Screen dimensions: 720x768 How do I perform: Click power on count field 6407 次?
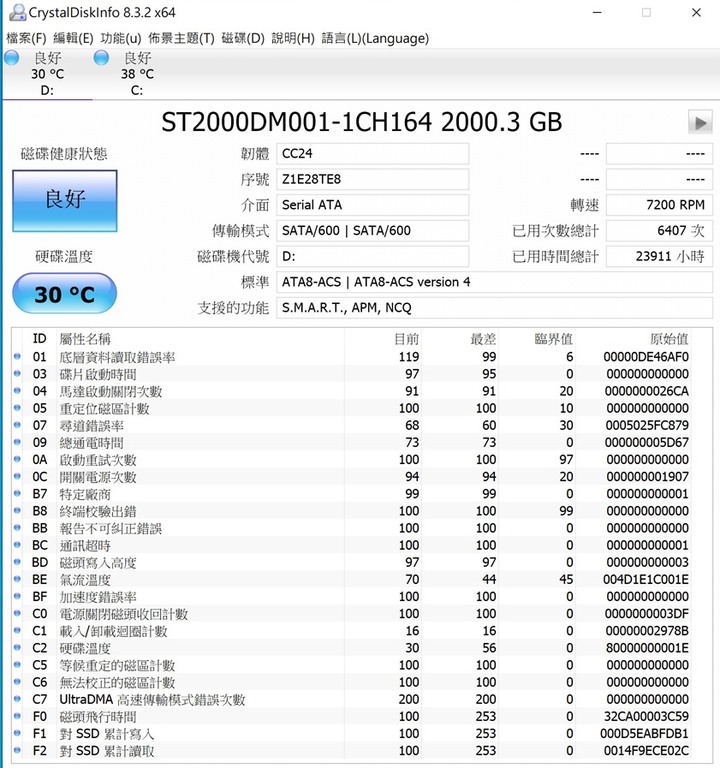(x=659, y=231)
